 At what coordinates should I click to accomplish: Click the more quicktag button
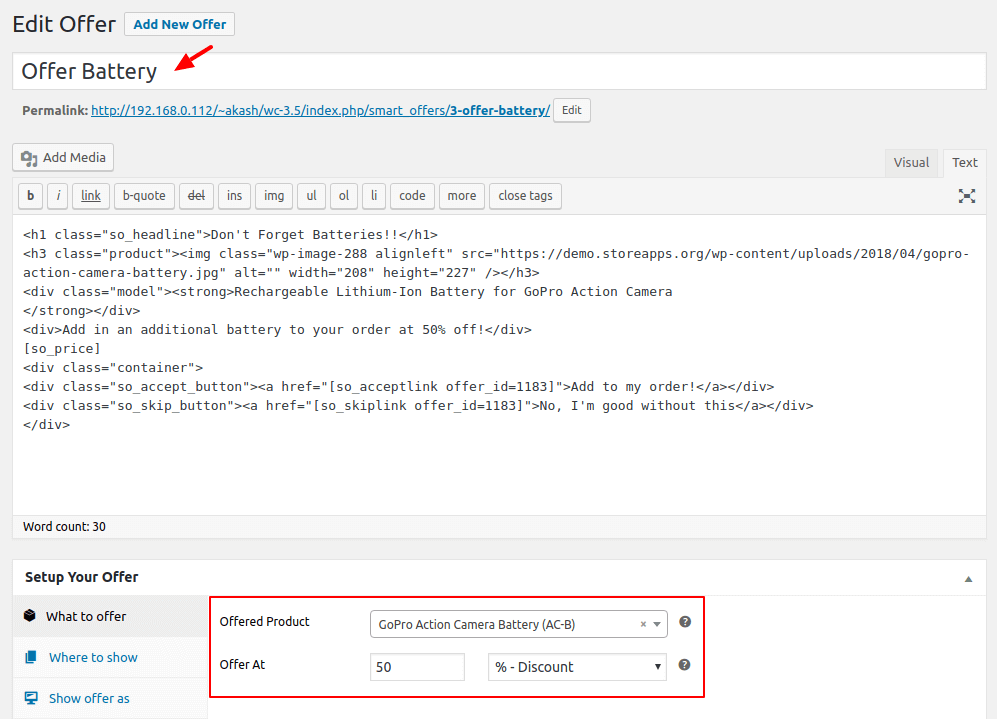pos(462,196)
